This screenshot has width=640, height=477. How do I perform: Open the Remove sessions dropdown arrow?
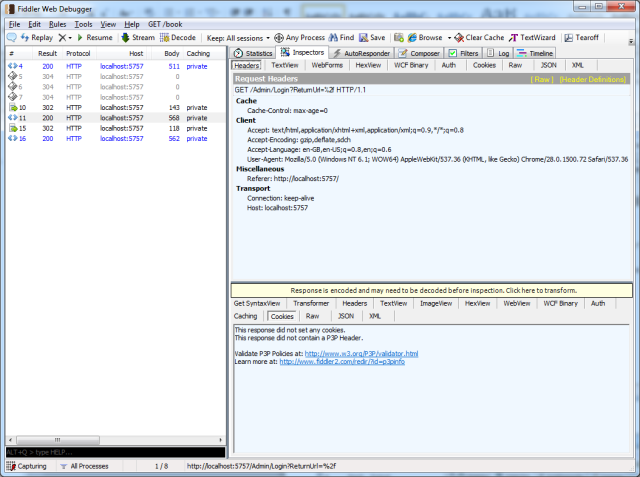click(x=70, y=38)
